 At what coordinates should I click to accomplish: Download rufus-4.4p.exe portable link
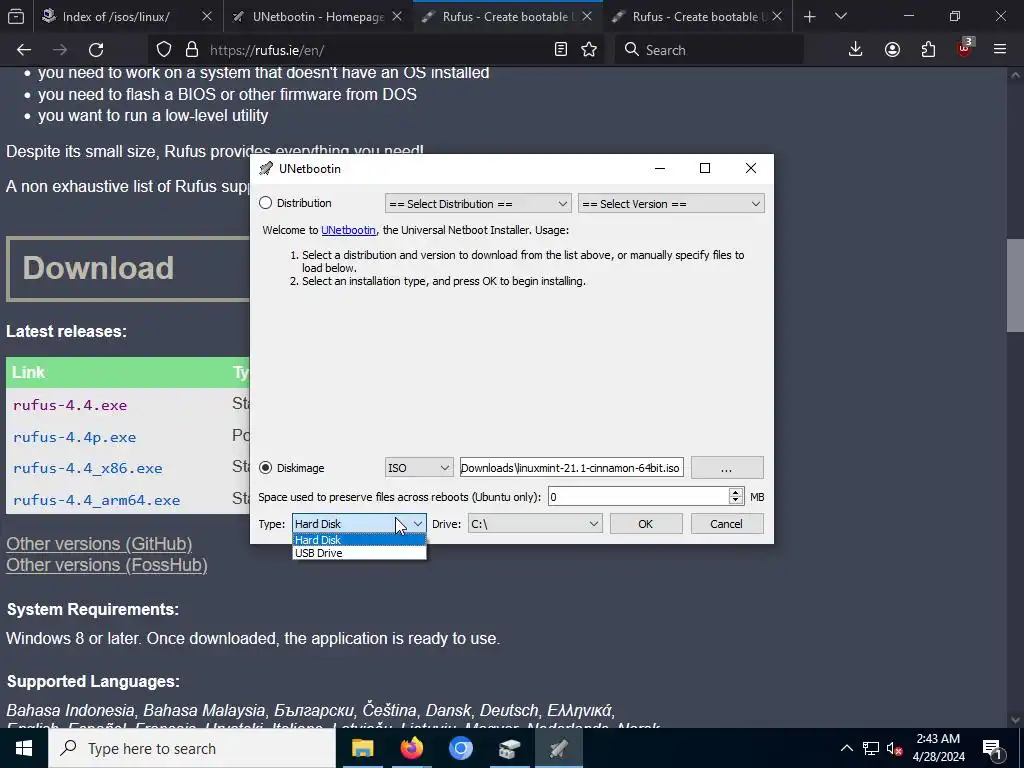coord(74,437)
